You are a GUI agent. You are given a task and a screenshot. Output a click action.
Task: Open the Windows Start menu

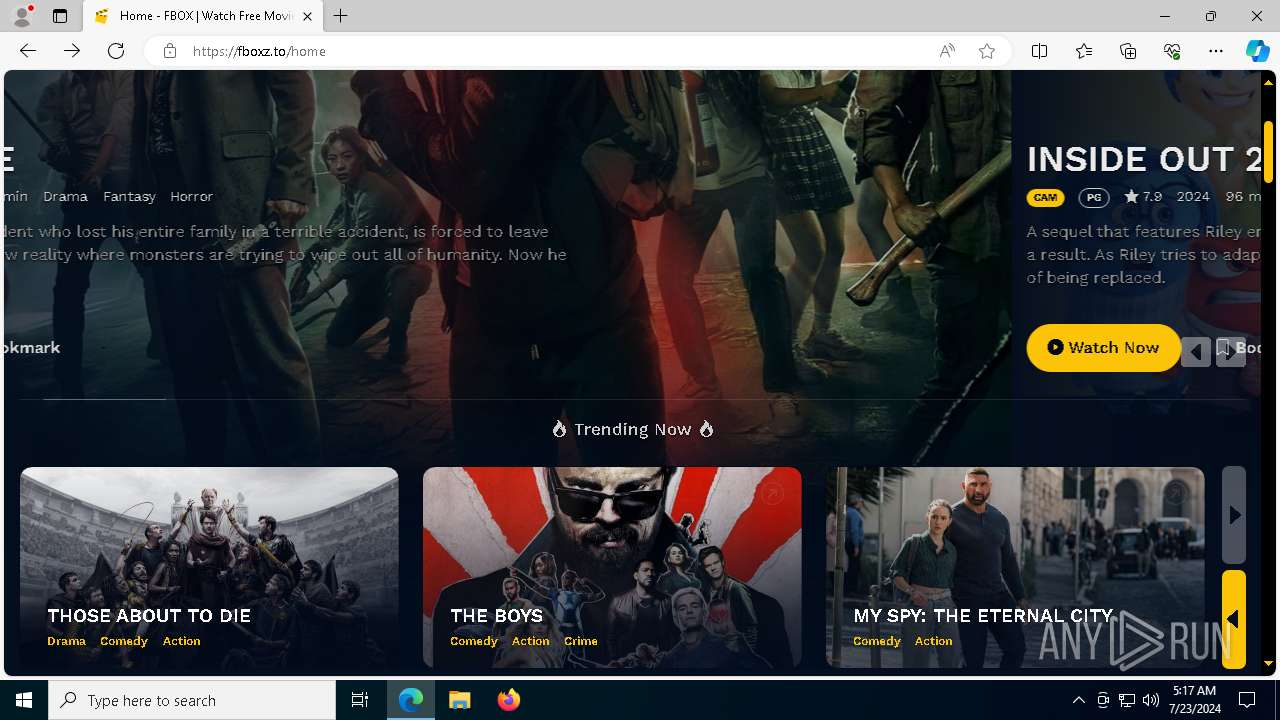tap(24, 700)
